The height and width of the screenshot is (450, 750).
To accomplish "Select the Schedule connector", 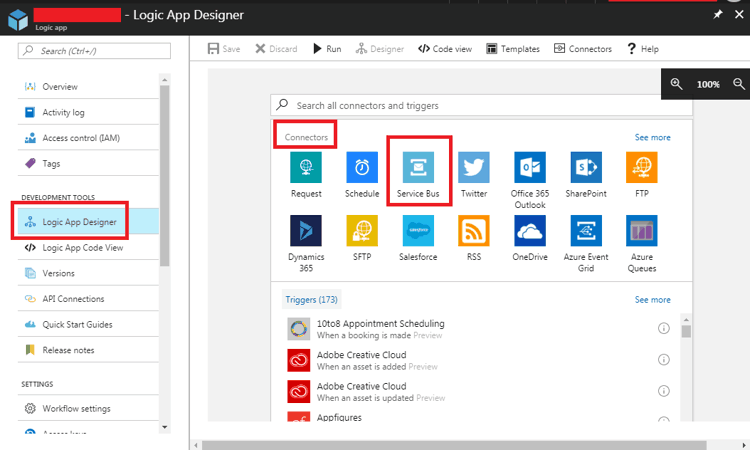I will (x=362, y=167).
